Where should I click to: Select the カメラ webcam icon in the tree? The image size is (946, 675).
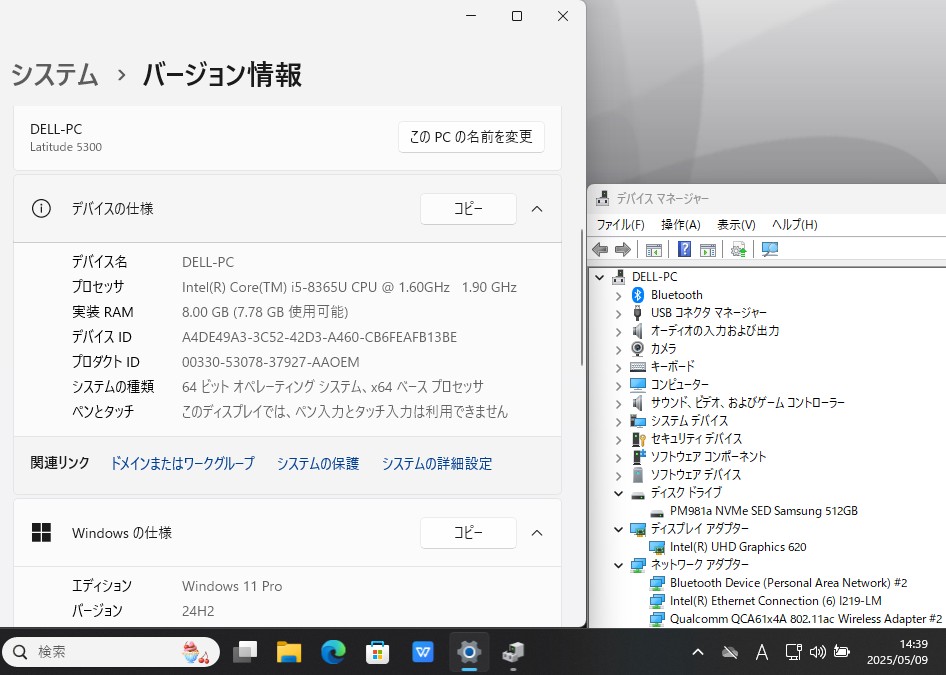[x=638, y=349]
